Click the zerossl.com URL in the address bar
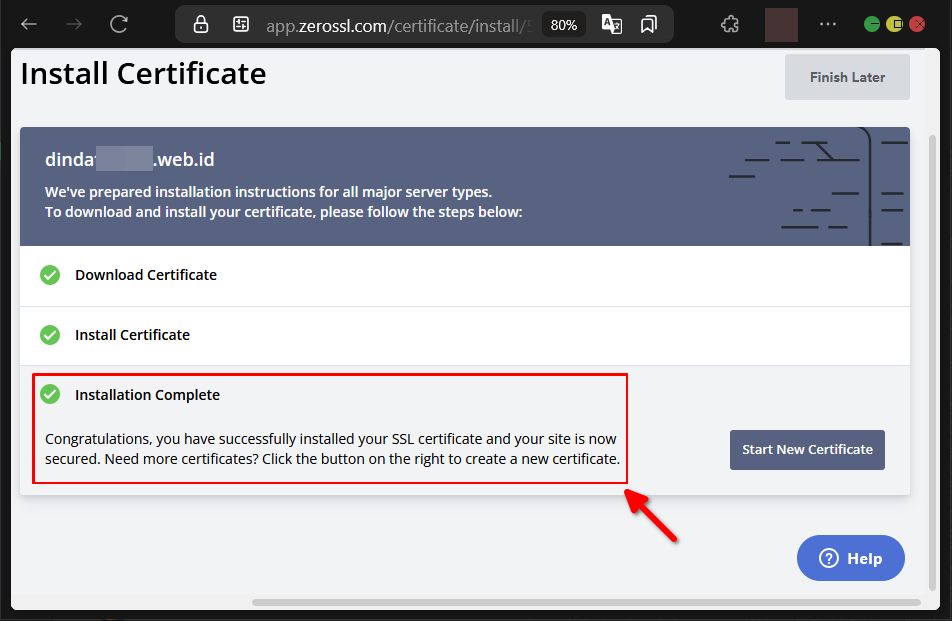The image size is (952, 621). 399,25
